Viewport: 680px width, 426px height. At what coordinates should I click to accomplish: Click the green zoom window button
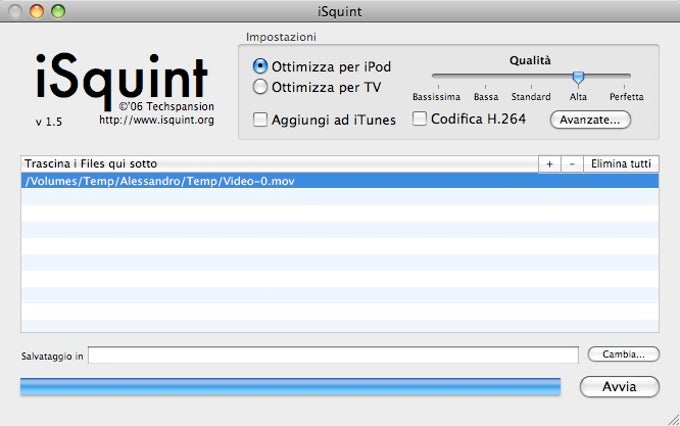58,11
